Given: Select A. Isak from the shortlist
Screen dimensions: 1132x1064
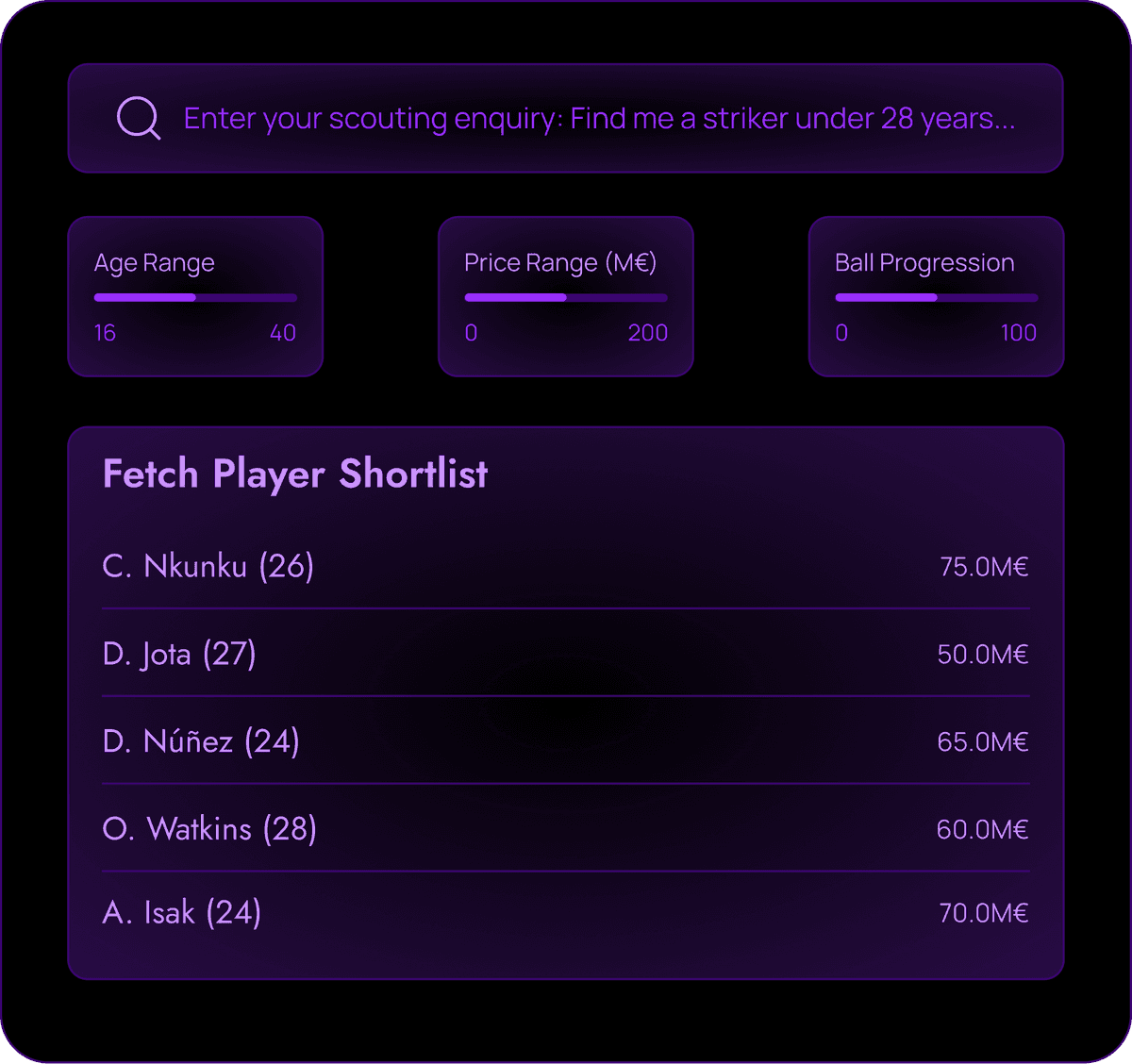Looking at the screenshot, I should 181,912.
